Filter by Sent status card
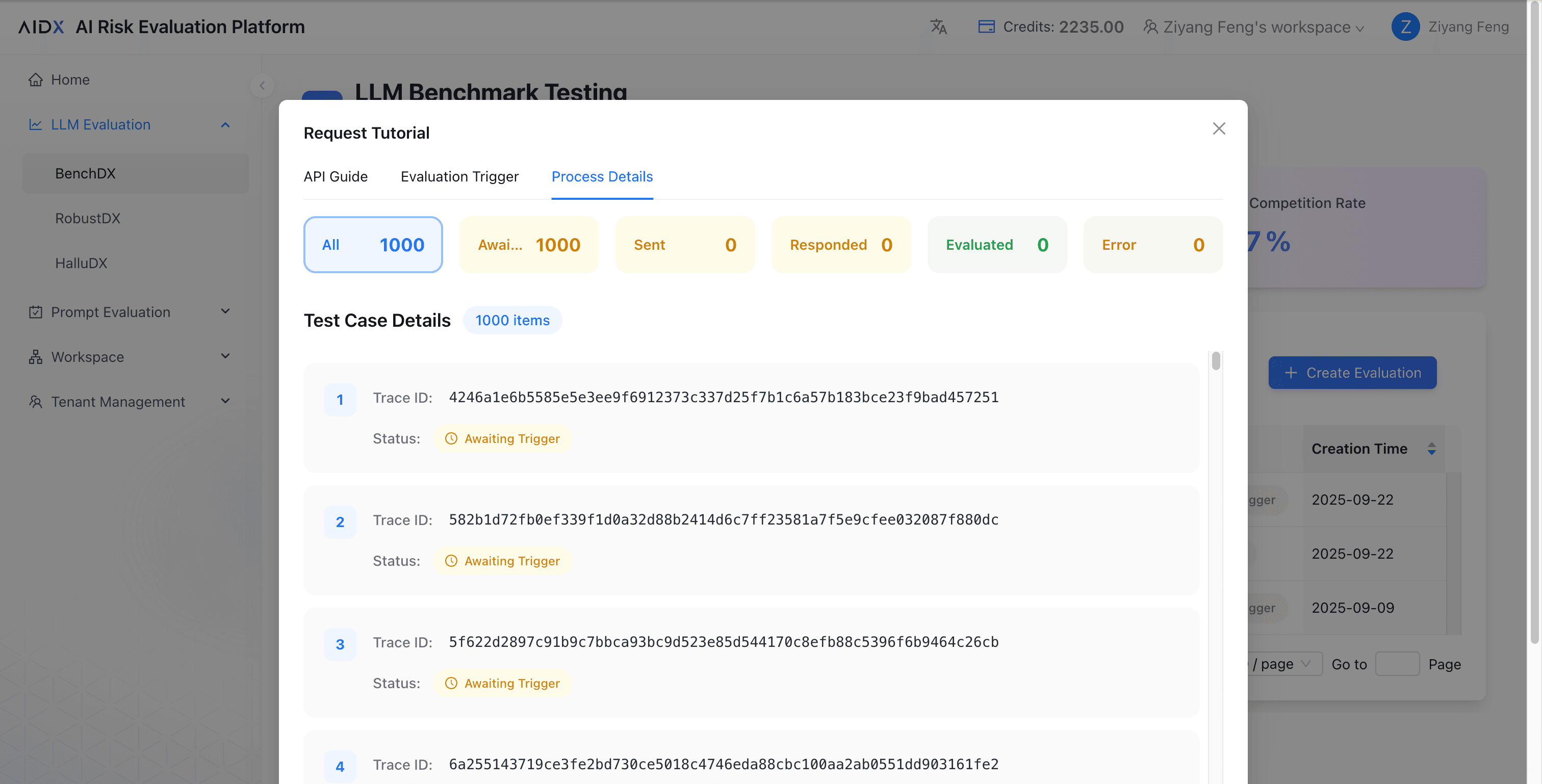1542x784 pixels. [685, 245]
